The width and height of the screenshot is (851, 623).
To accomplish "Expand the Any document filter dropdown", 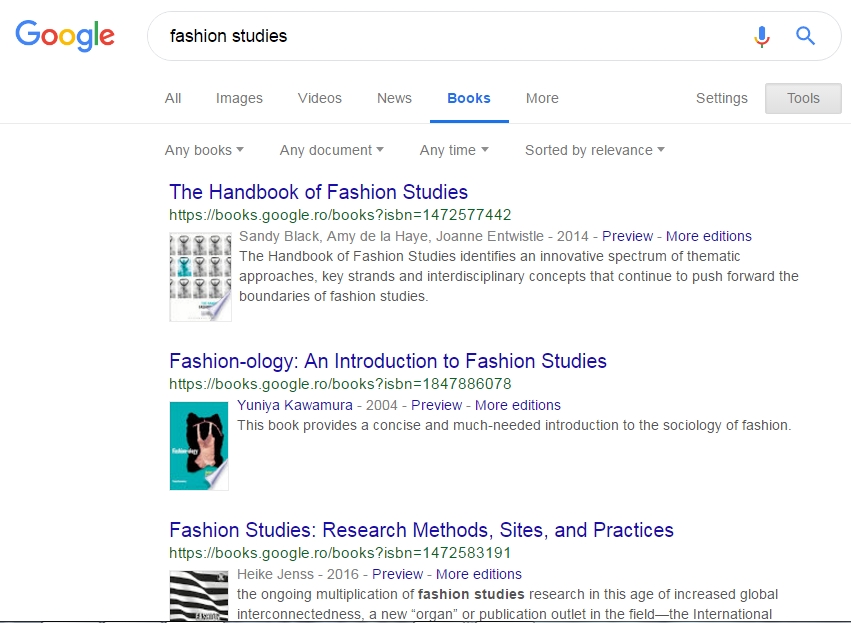I will pos(331,150).
